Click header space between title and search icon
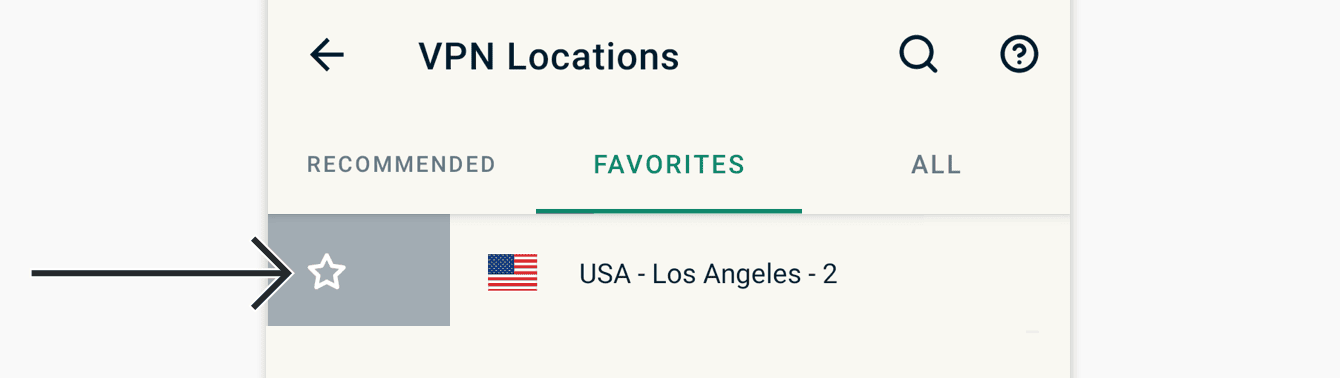1340x378 pixels. pos(788,56)
